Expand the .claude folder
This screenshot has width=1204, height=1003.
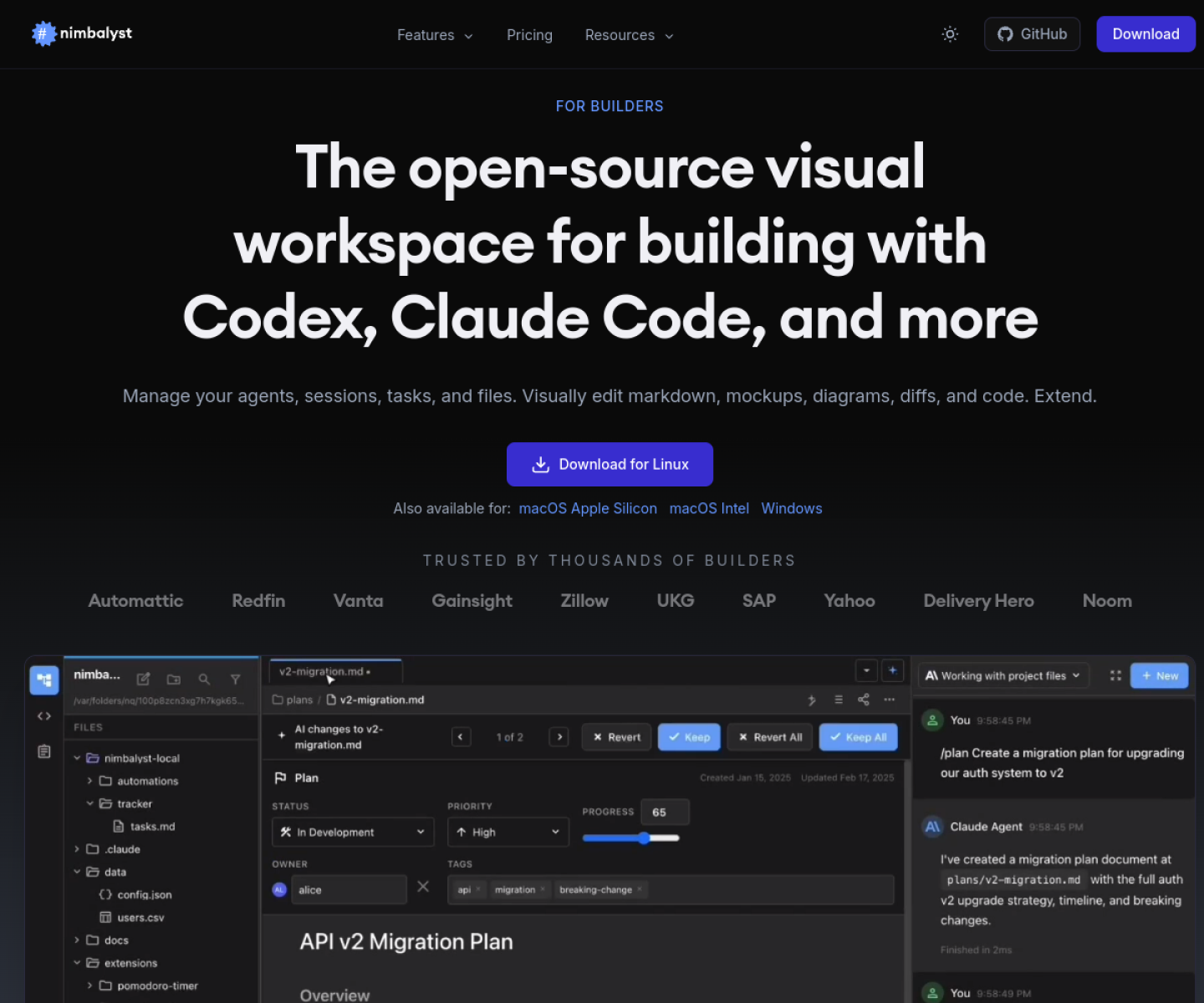pyautogui.click(x=77, y=849)
